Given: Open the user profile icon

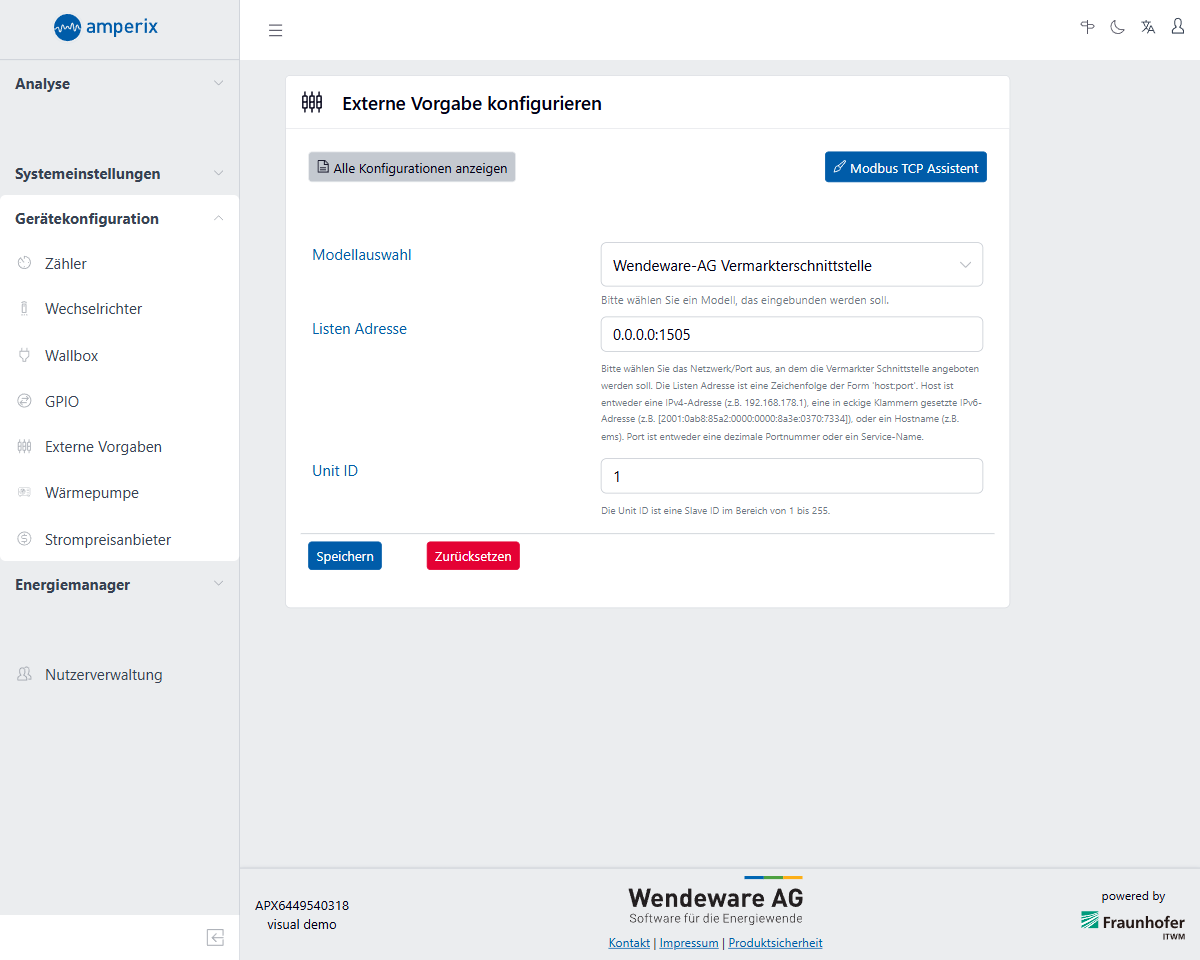Looking at the screenshot, I should [1178, 28].
